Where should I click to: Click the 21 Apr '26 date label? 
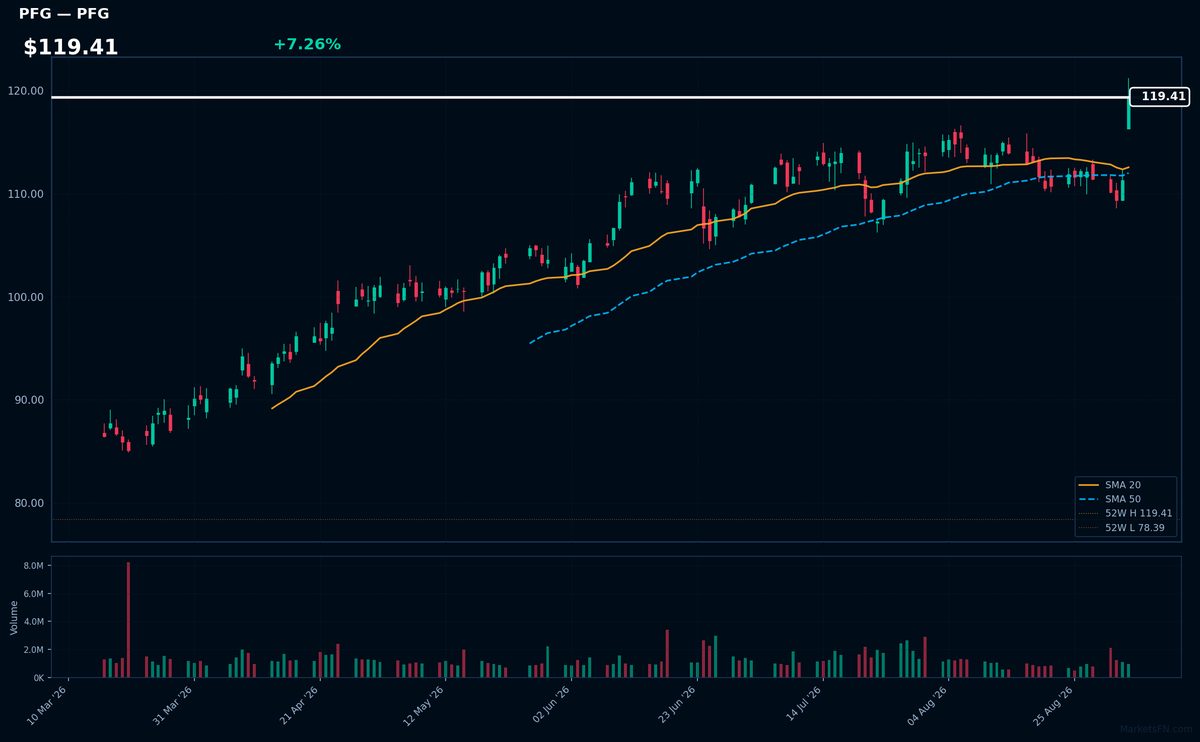[299, 705]
